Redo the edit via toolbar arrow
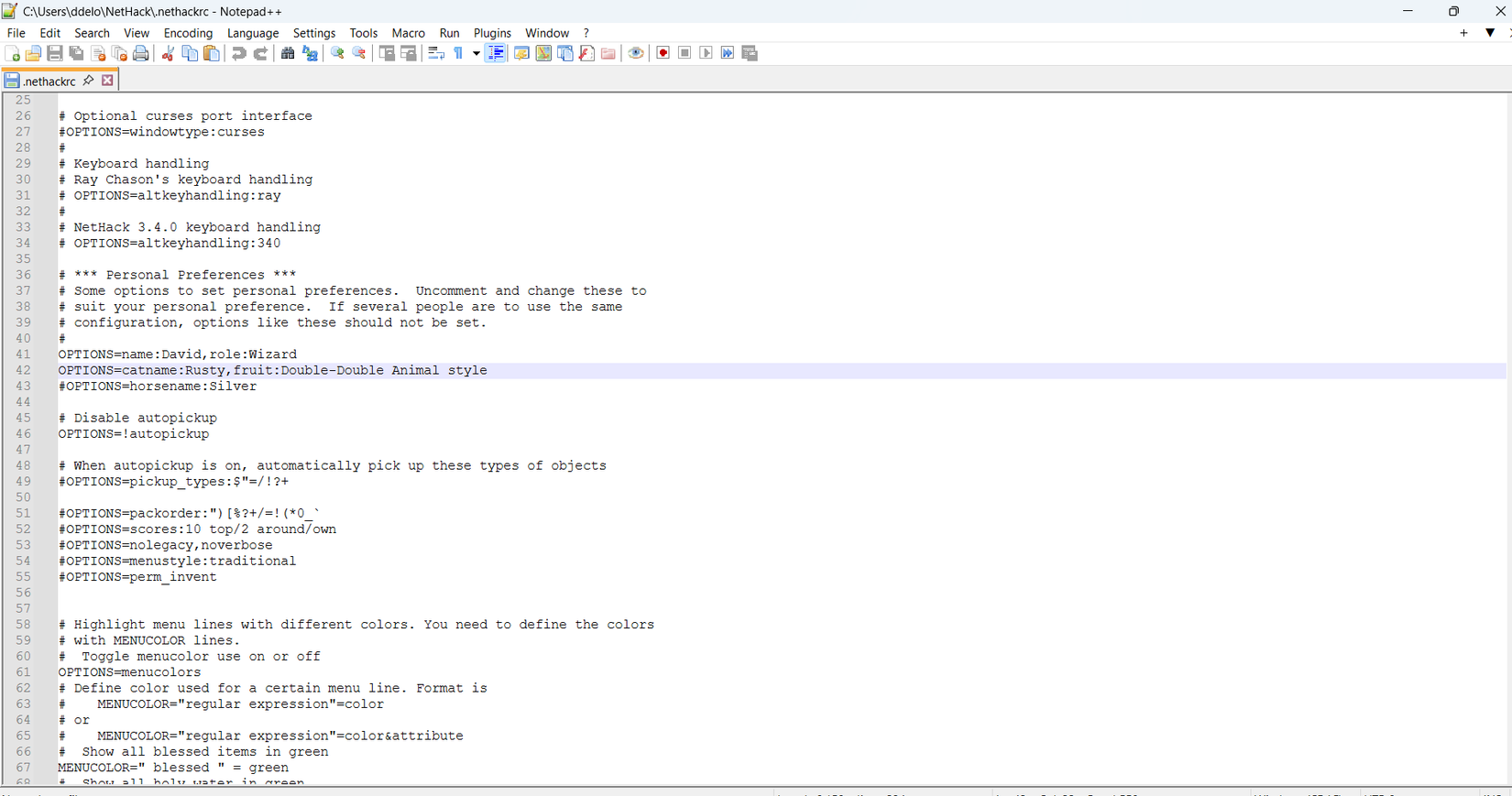1512x796 pixels. (x=260, y=53)
